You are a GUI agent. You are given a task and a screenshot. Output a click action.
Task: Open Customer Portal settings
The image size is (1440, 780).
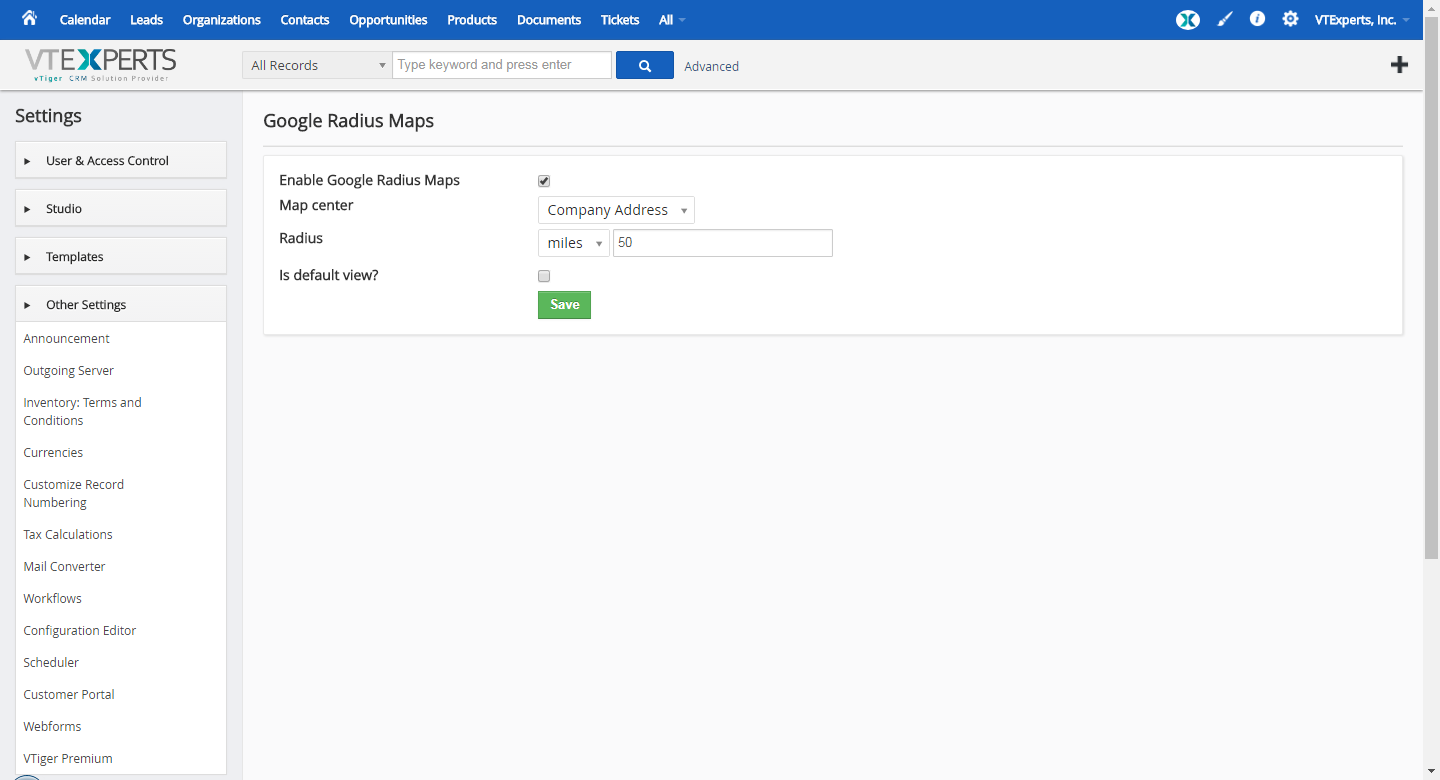(69, 694)
